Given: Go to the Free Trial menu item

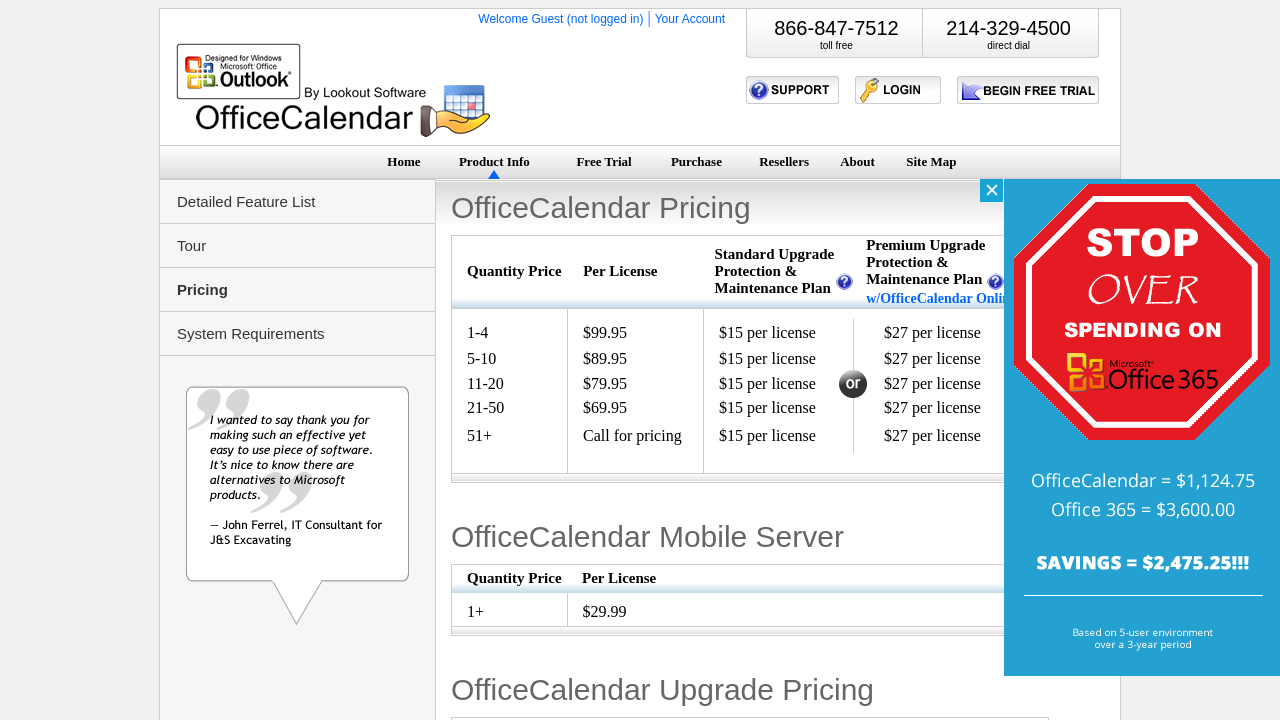Looking at the screenshot, I should point(604,162).
